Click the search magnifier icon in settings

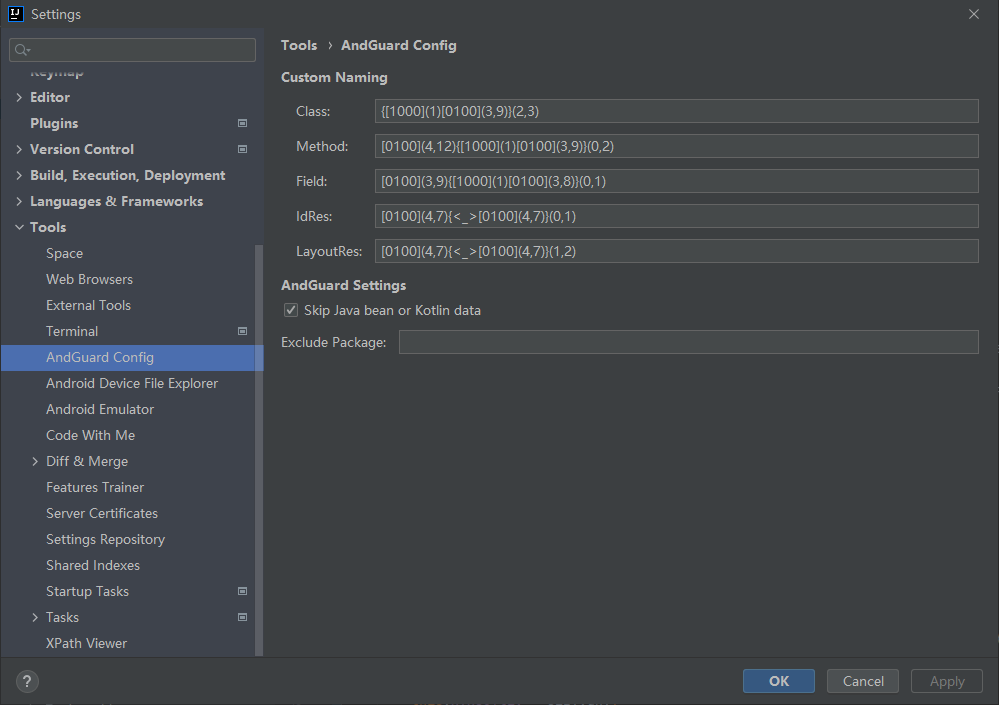tap(22, 50)
